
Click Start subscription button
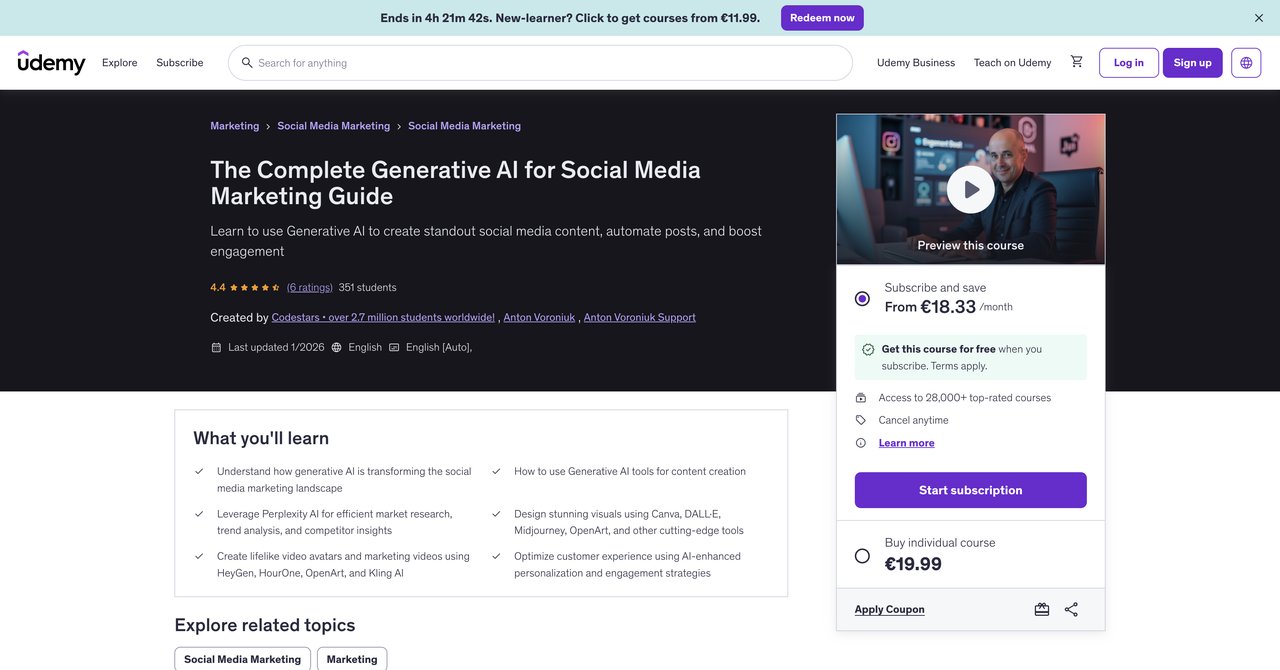(x=971, y=490)
